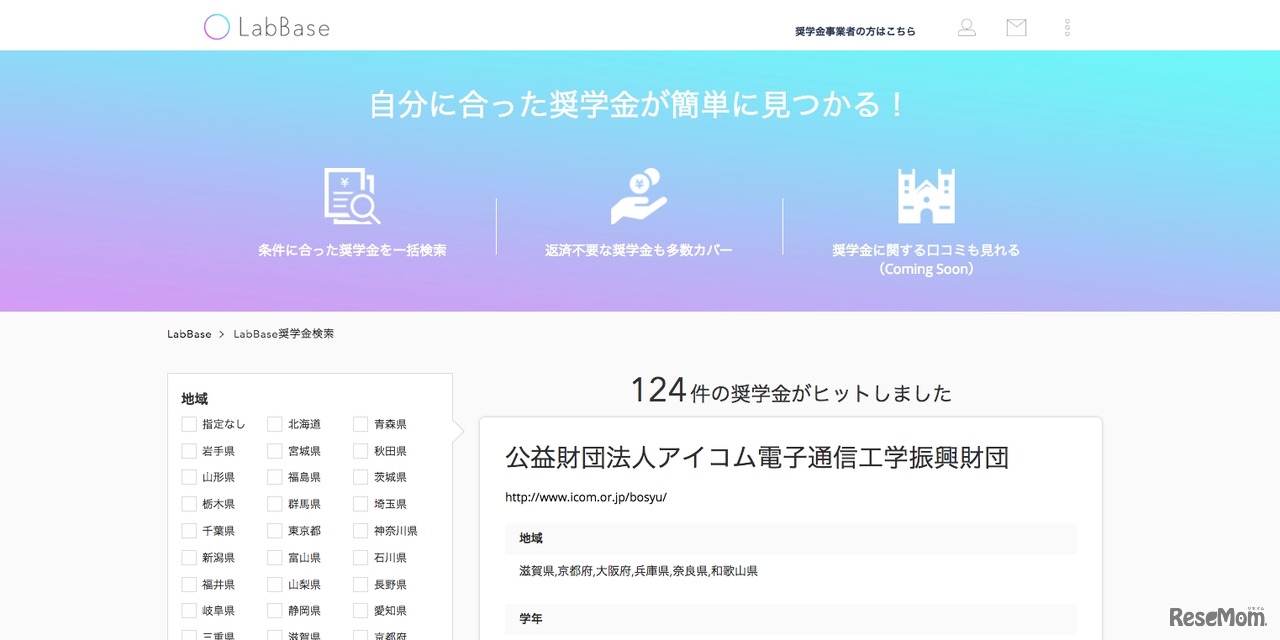The width and height of the screenshot is (1280, 640).
Task: Select the アイコム電子通信工学振興財団 heading
Action: pyautogui.click(x=756, y=457)
